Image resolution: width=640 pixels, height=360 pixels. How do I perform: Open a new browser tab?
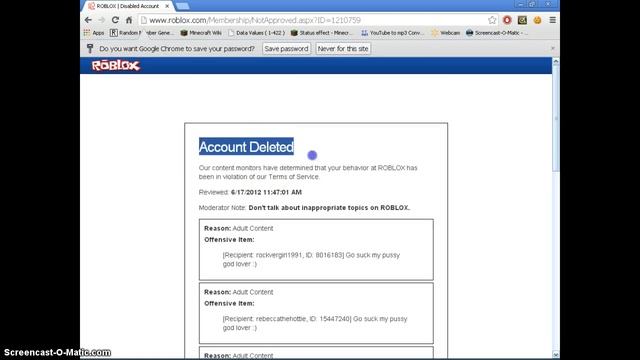point(182,6)
